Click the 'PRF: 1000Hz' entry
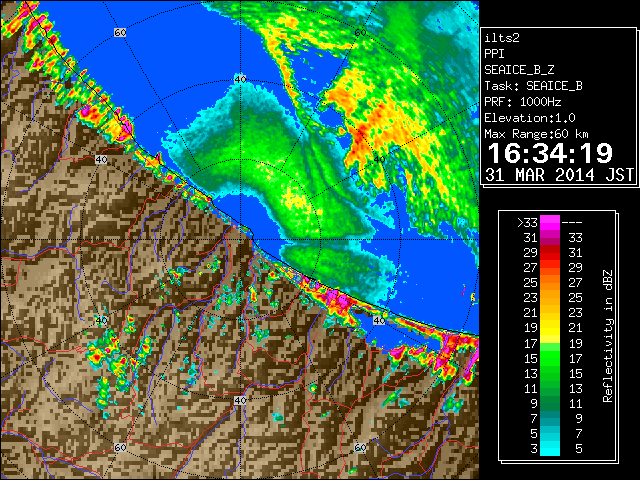This screenshot has width=640, height=480. click(523, 102)
